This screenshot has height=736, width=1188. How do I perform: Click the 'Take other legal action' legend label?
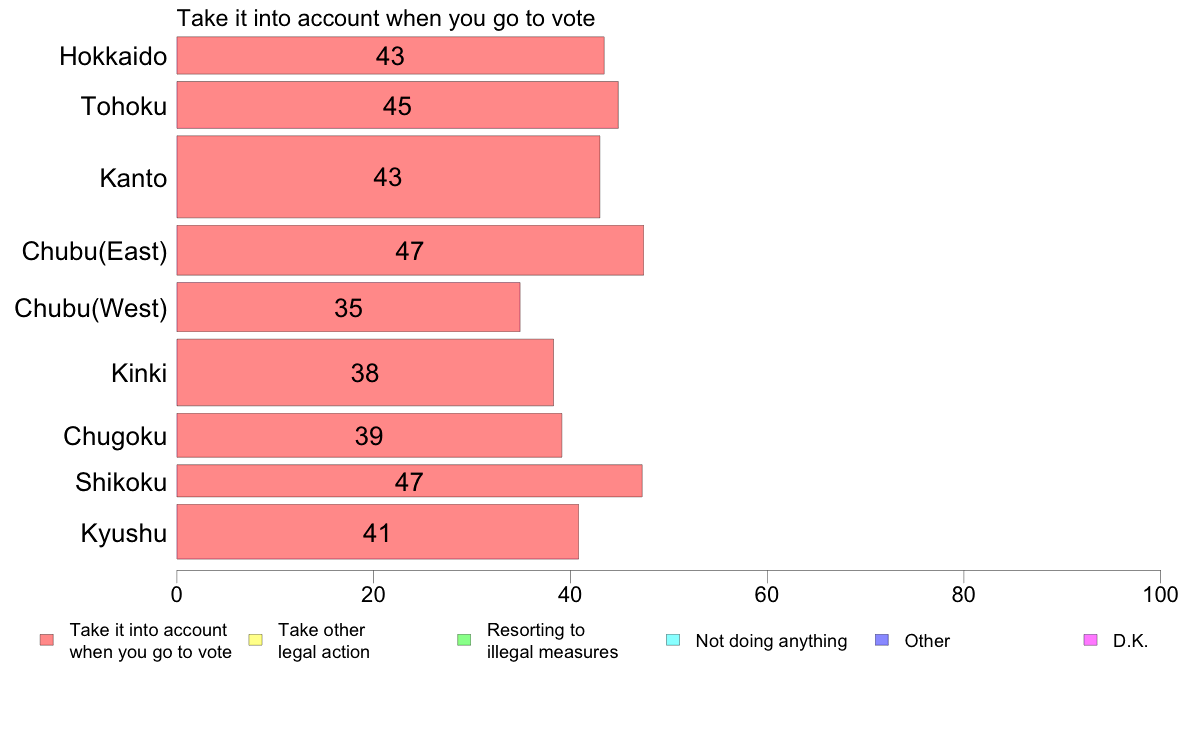324,641
